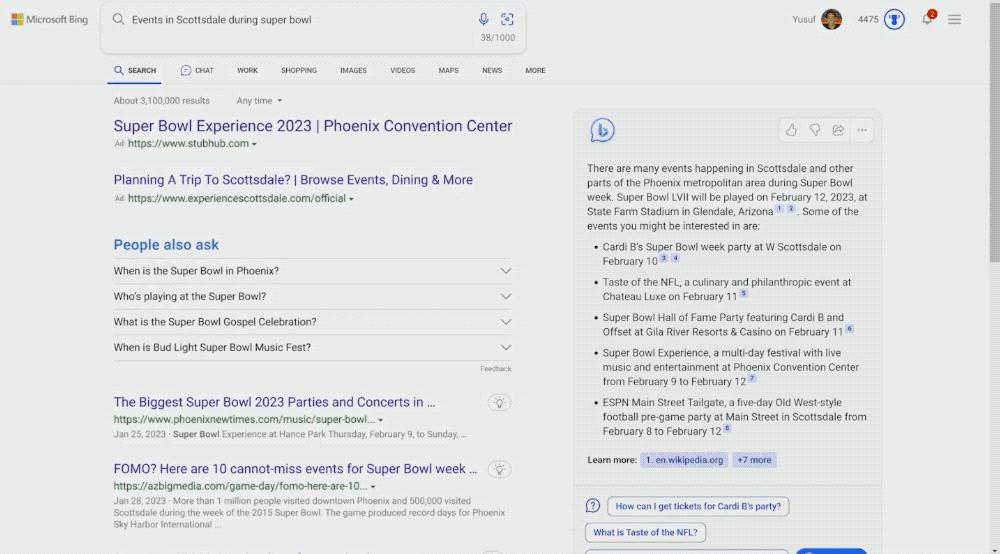Switch to the Images tab
This screenshot has height=554, width=1000.
(353, 71)
